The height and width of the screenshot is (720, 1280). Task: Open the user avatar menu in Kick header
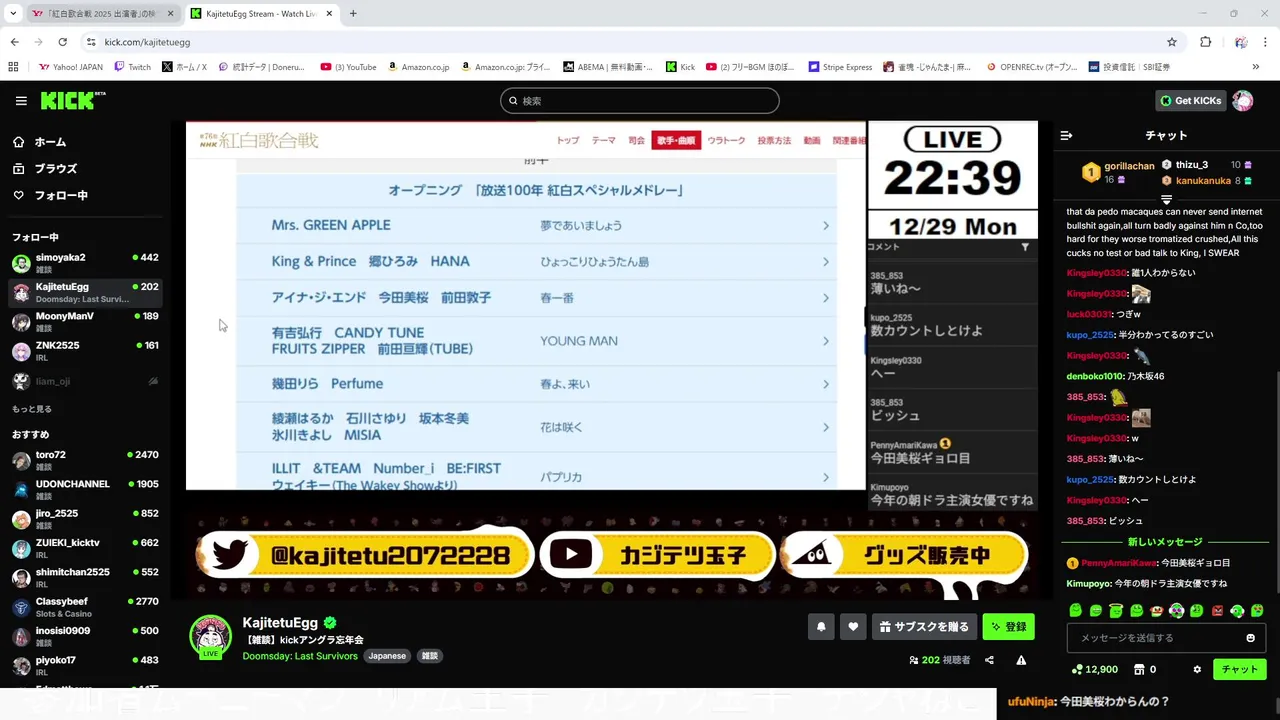pos(1243,101)
